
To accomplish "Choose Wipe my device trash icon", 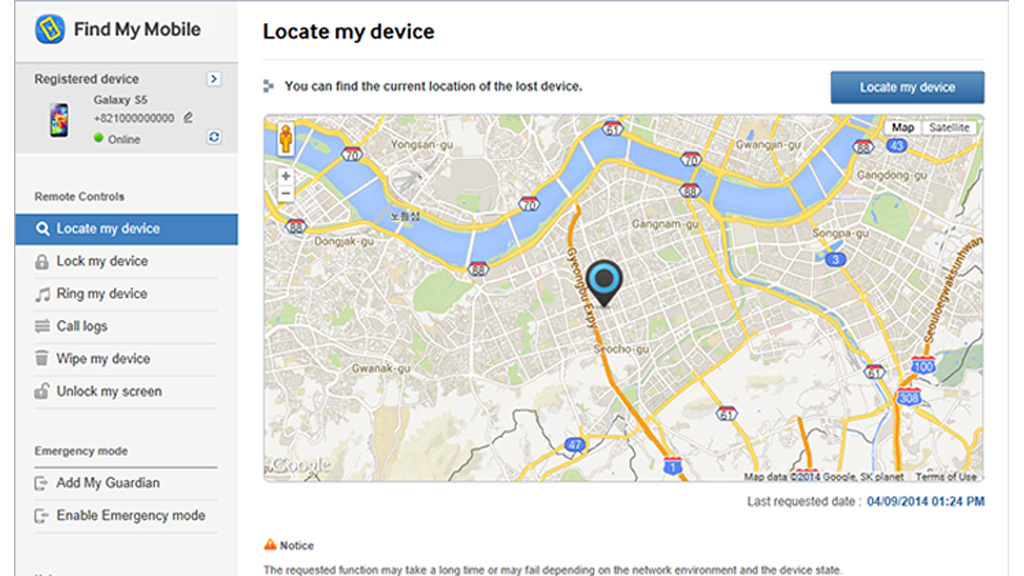I will pyautogui.click(x=42, y=359).
